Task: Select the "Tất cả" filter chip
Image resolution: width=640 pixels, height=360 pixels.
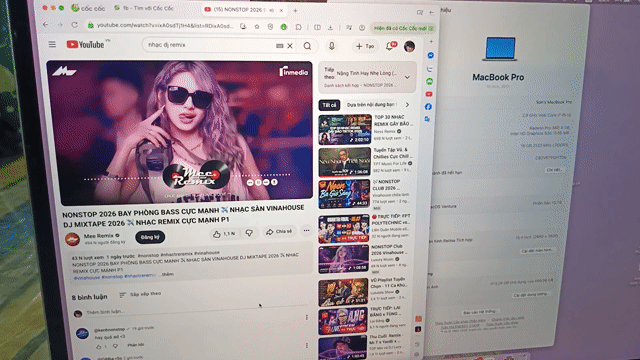Action: (329, 105)
